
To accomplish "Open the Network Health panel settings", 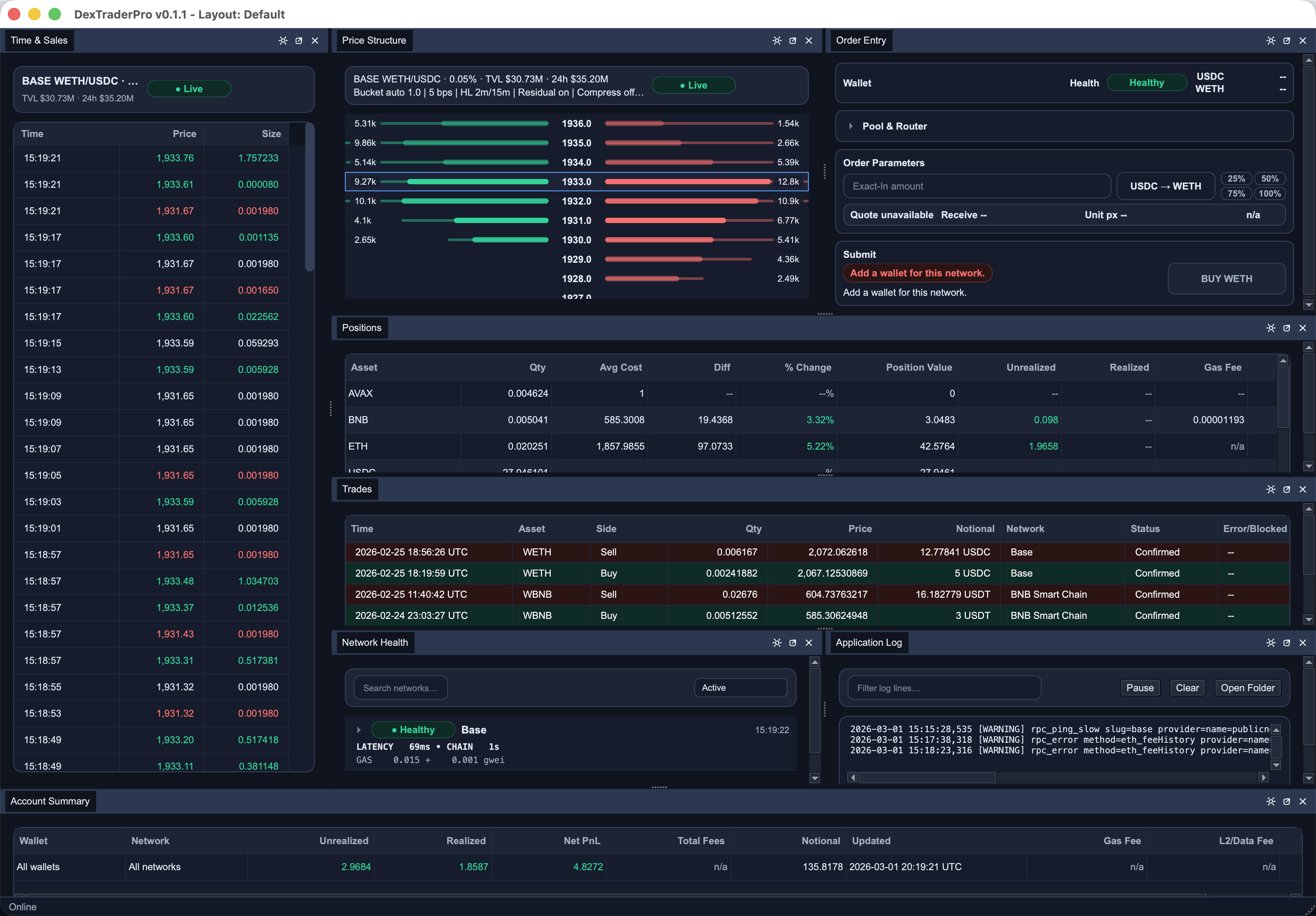I will pyautogui.click(x=777, y=643).
